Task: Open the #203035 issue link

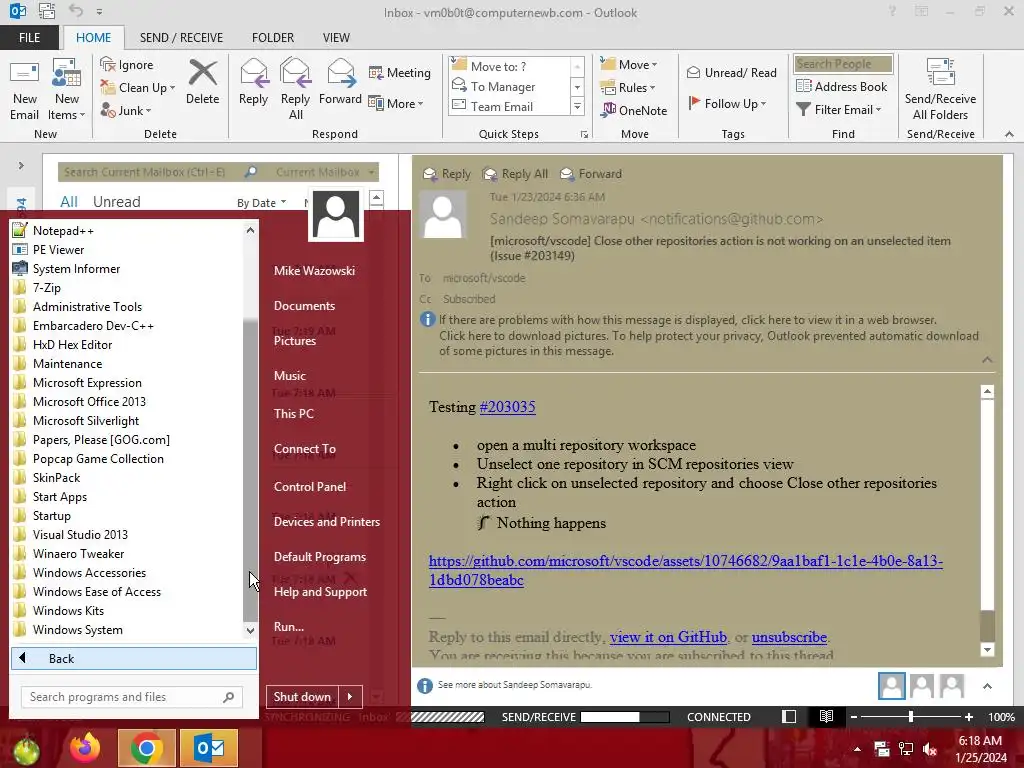Action: pos(507,407)
